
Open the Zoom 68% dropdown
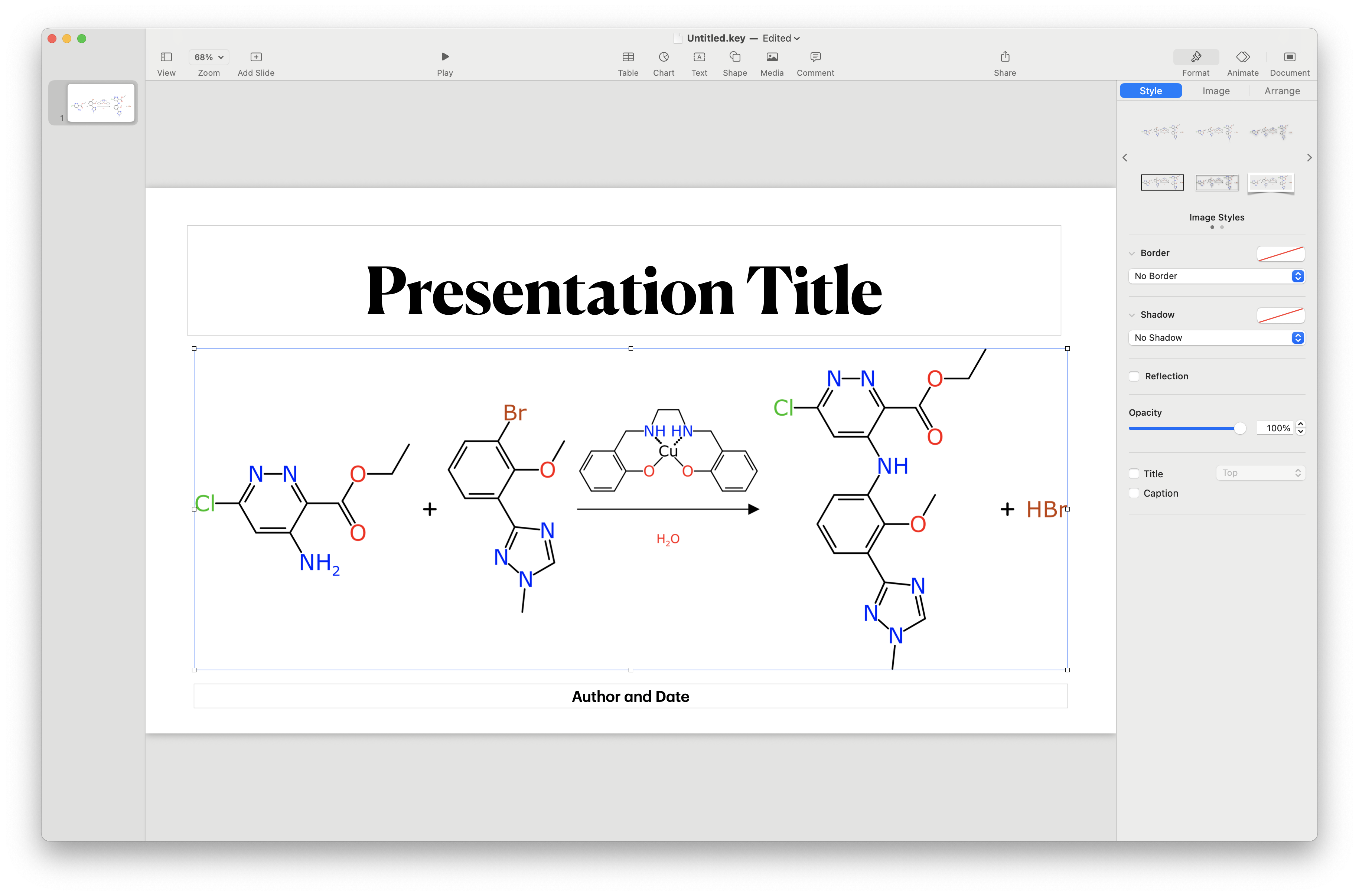click(x=209, y=57)
